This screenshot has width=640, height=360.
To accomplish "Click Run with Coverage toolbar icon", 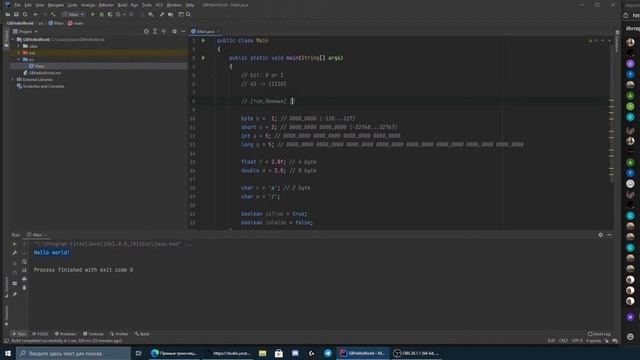I will 110,14.
